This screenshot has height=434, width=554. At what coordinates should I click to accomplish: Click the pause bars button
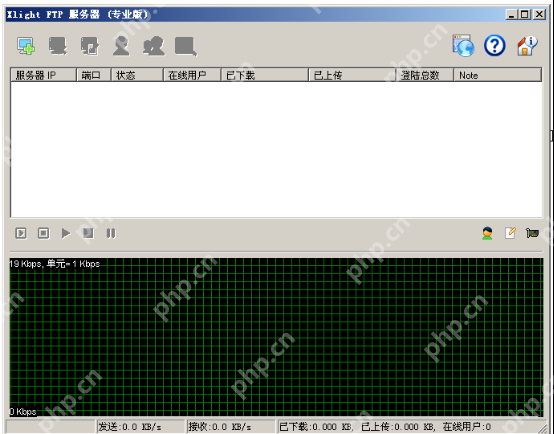coord(111,233)
